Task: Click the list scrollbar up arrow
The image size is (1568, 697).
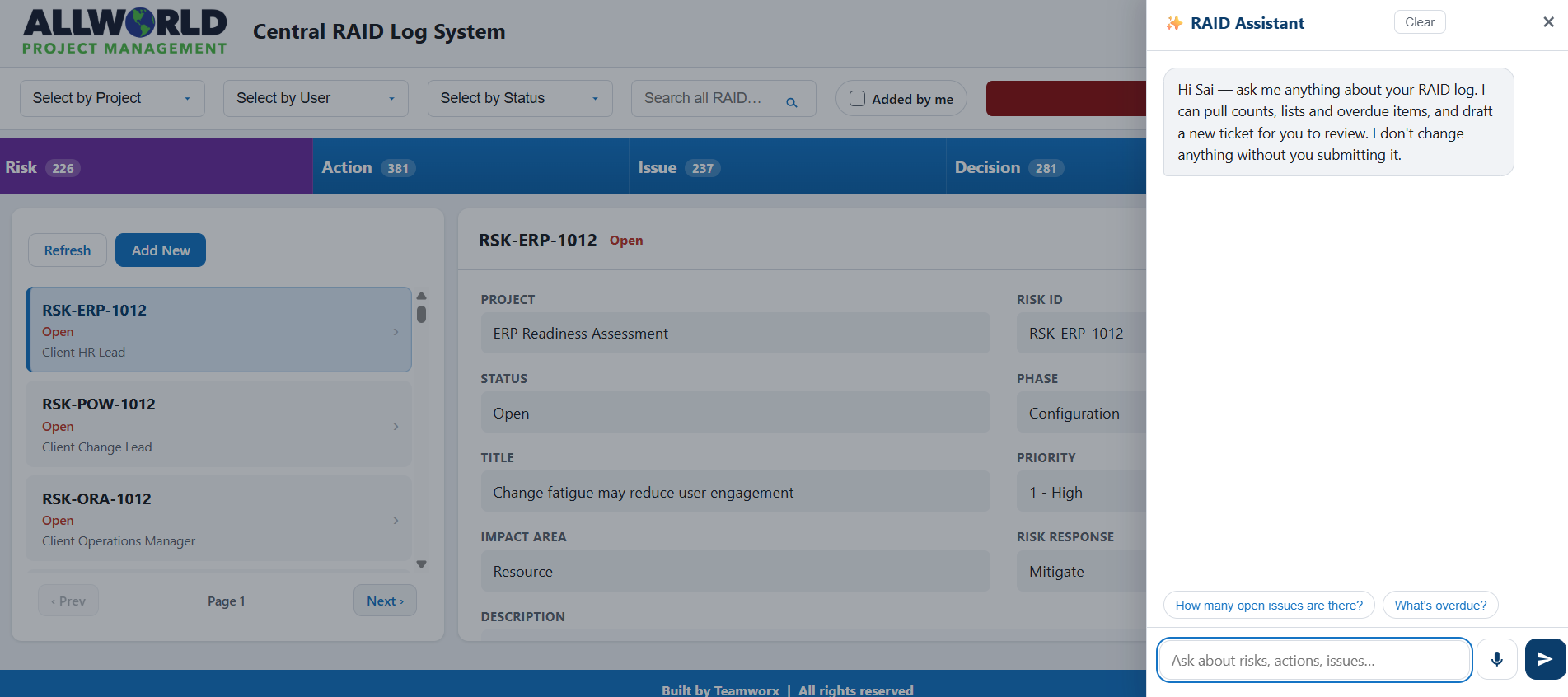Action: 421,296
